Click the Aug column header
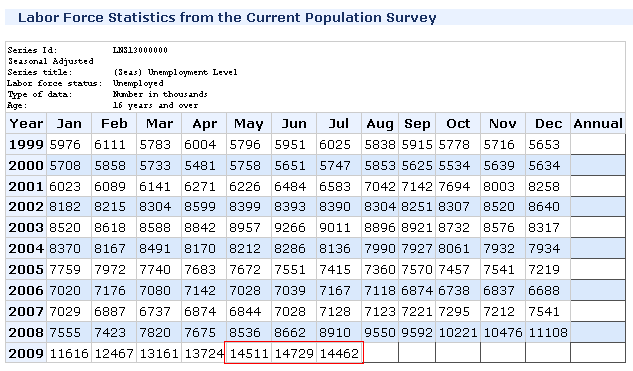The height and width of the screenshot is (371, 633). tap(380, 124)
